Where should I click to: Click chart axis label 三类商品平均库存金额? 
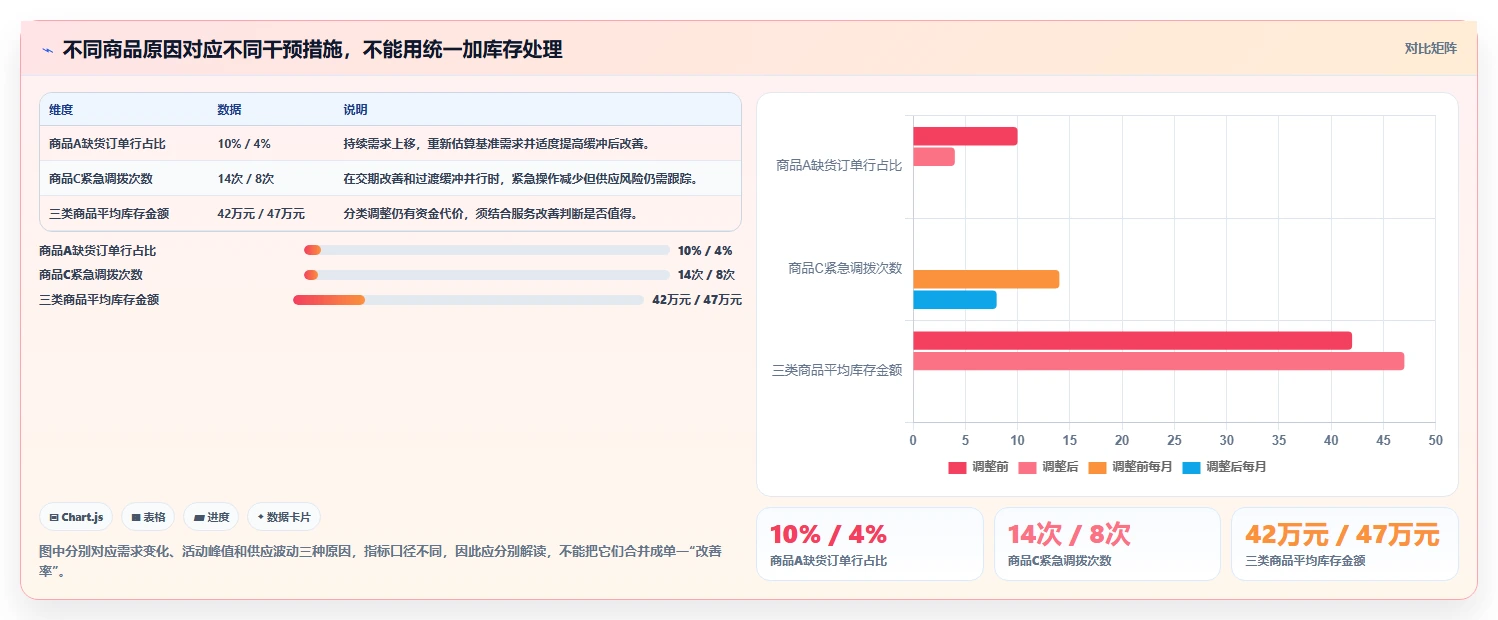(837, 370)
